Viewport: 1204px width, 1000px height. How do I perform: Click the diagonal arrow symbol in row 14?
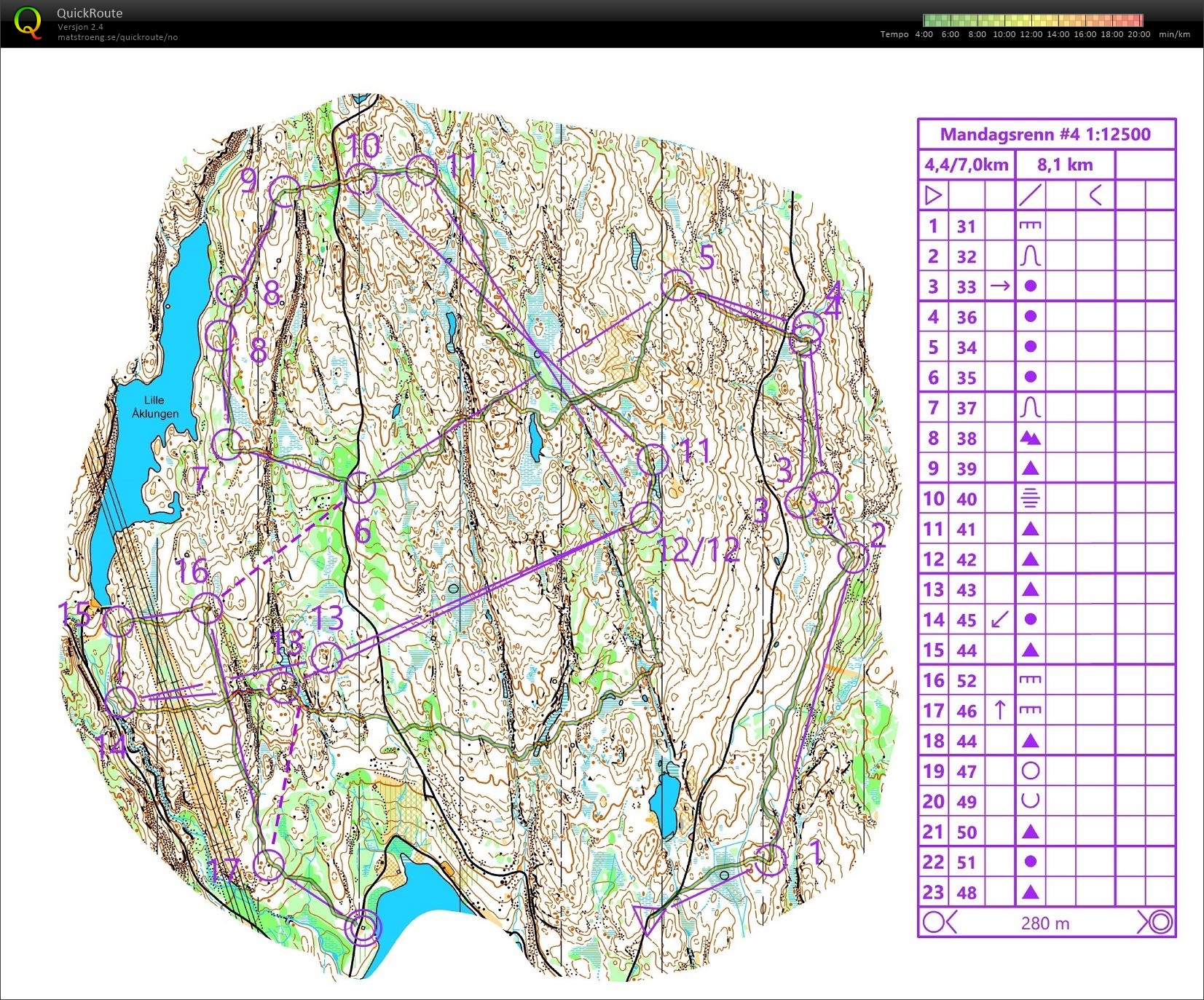click(999, 620)
